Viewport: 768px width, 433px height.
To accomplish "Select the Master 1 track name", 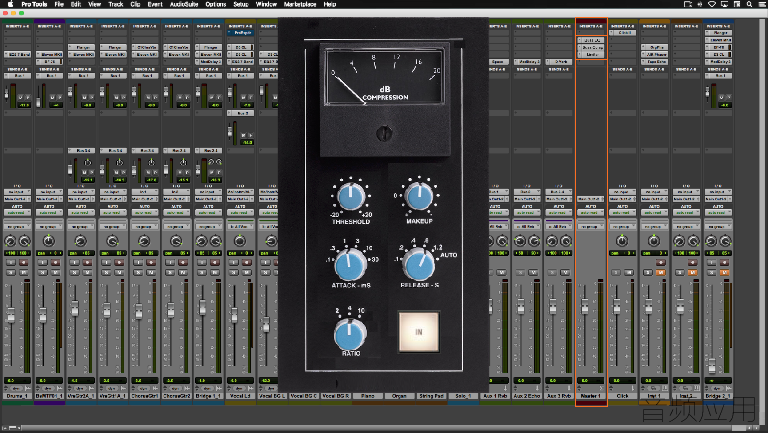I will pos(591,396).
